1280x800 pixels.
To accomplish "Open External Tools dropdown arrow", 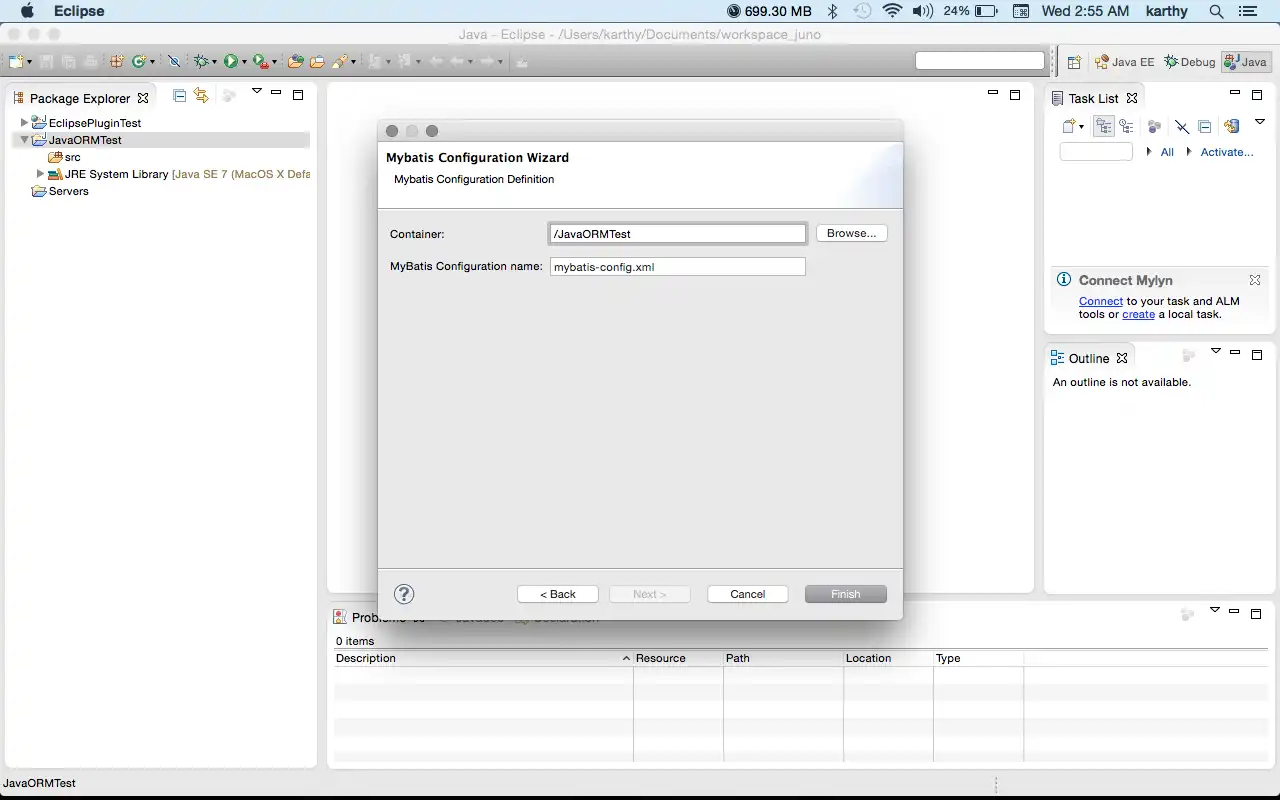I will point(275,62).
